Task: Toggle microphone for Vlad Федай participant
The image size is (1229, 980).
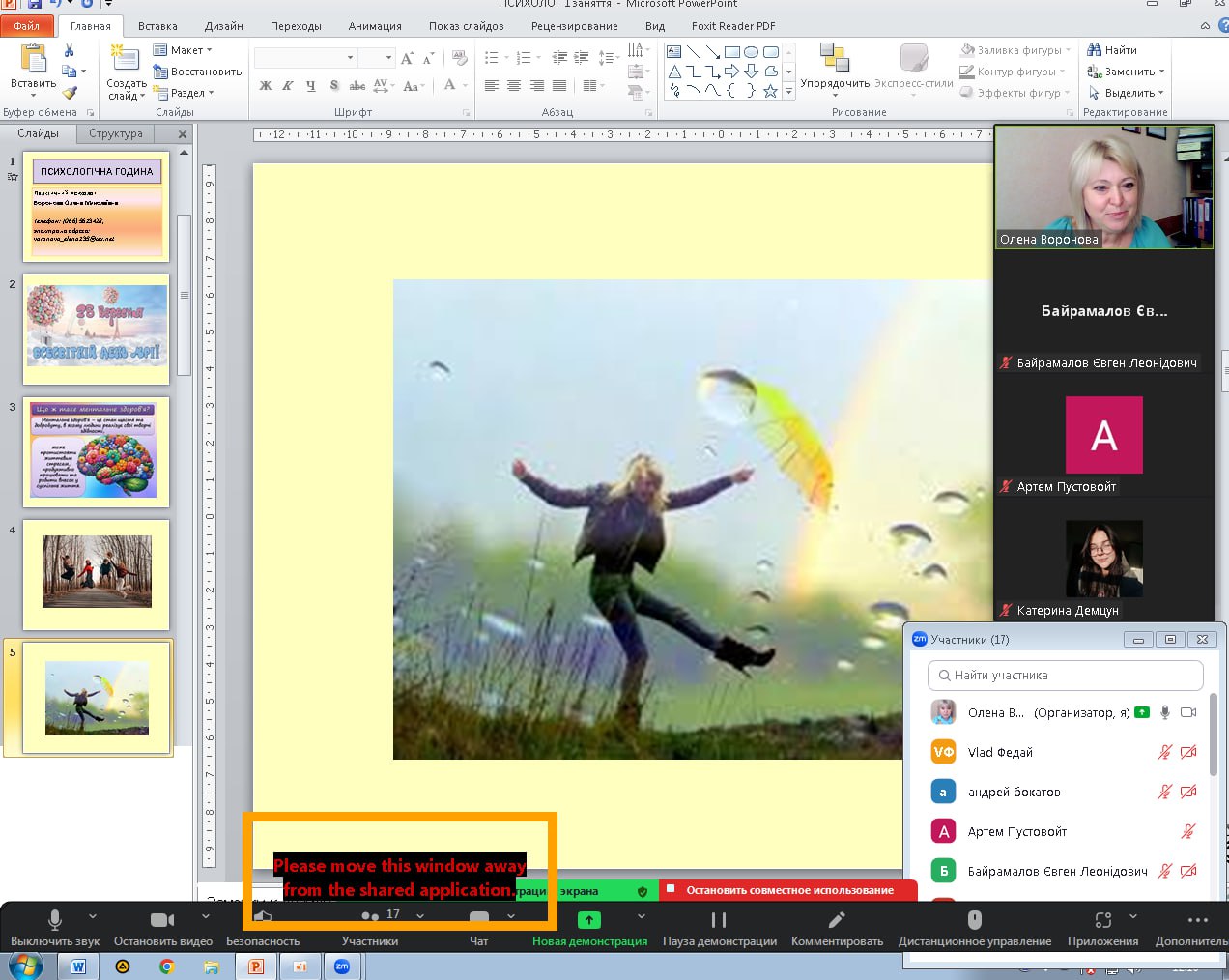Action: 1165,752
